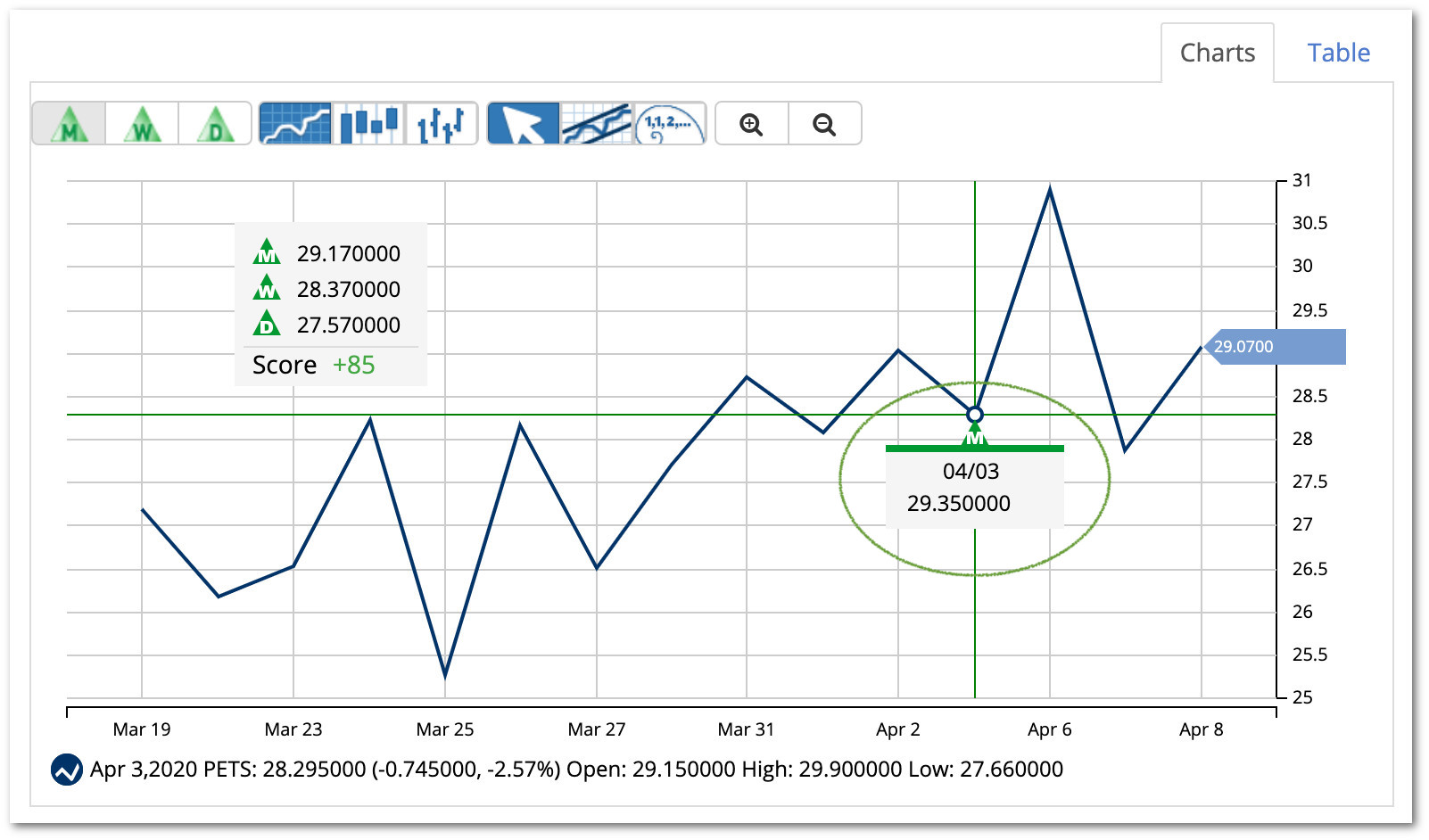This screenshot has width=1429, height=840.
Task: Select the candlestick chart type icon
Action: tap(368, 123)
